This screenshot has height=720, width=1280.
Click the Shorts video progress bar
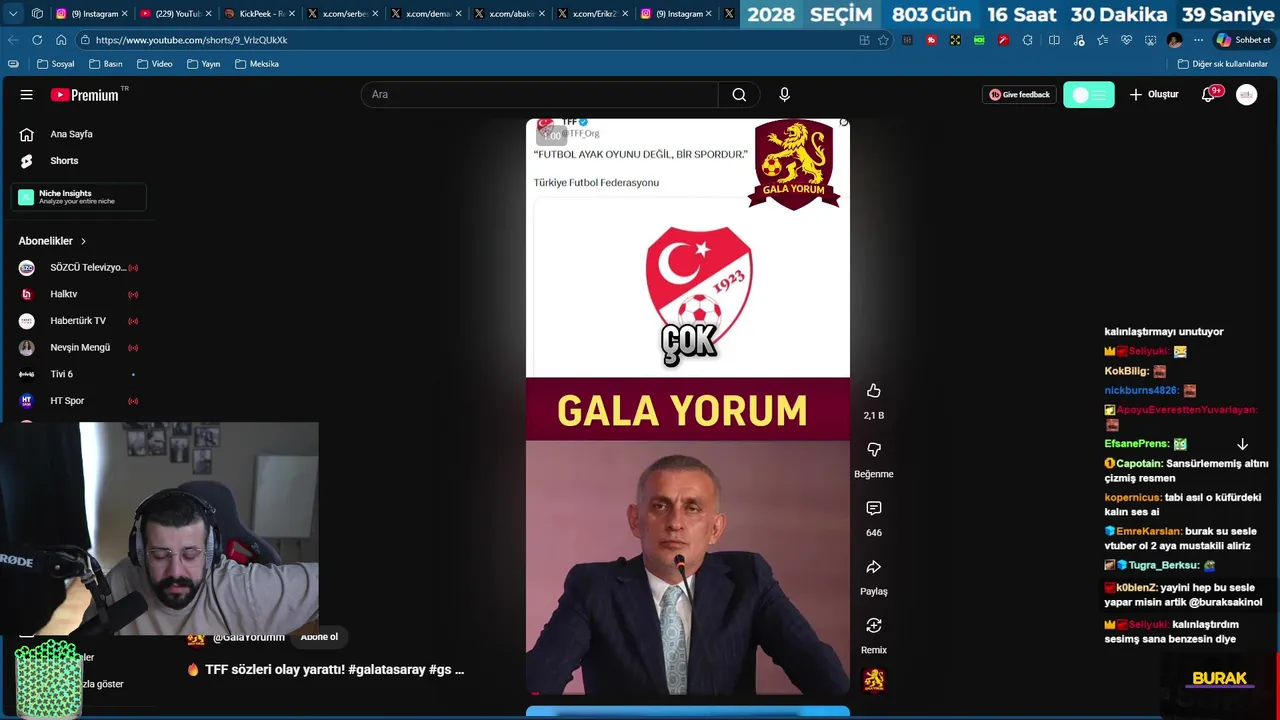pos(688,693)
